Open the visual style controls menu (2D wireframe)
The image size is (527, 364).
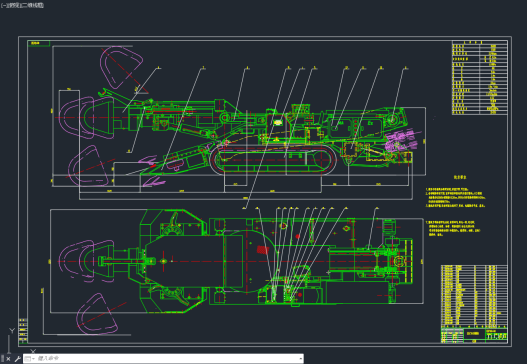coord(32,5)
